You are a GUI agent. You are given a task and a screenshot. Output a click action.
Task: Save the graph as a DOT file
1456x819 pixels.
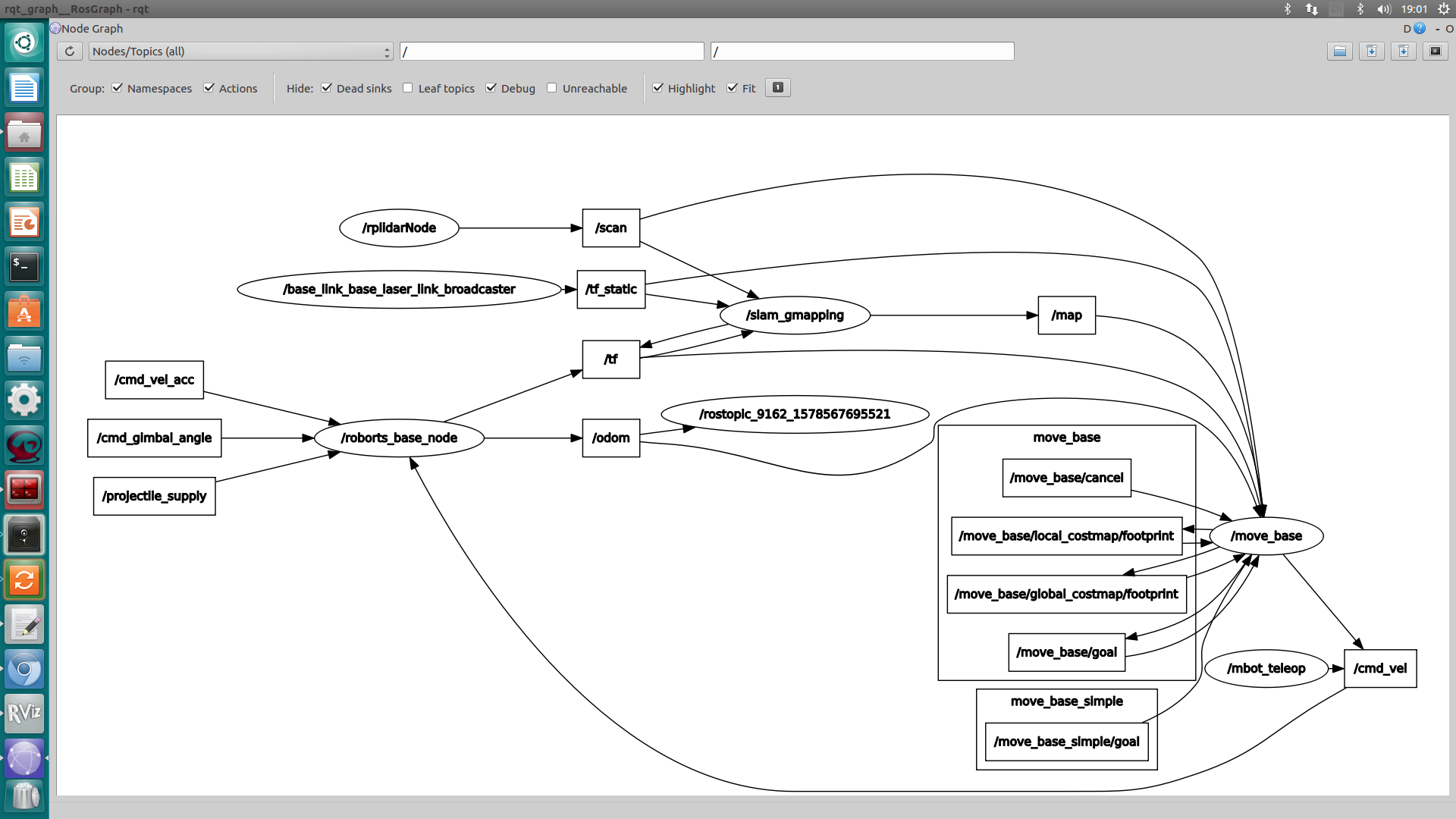click(1371, 51)
